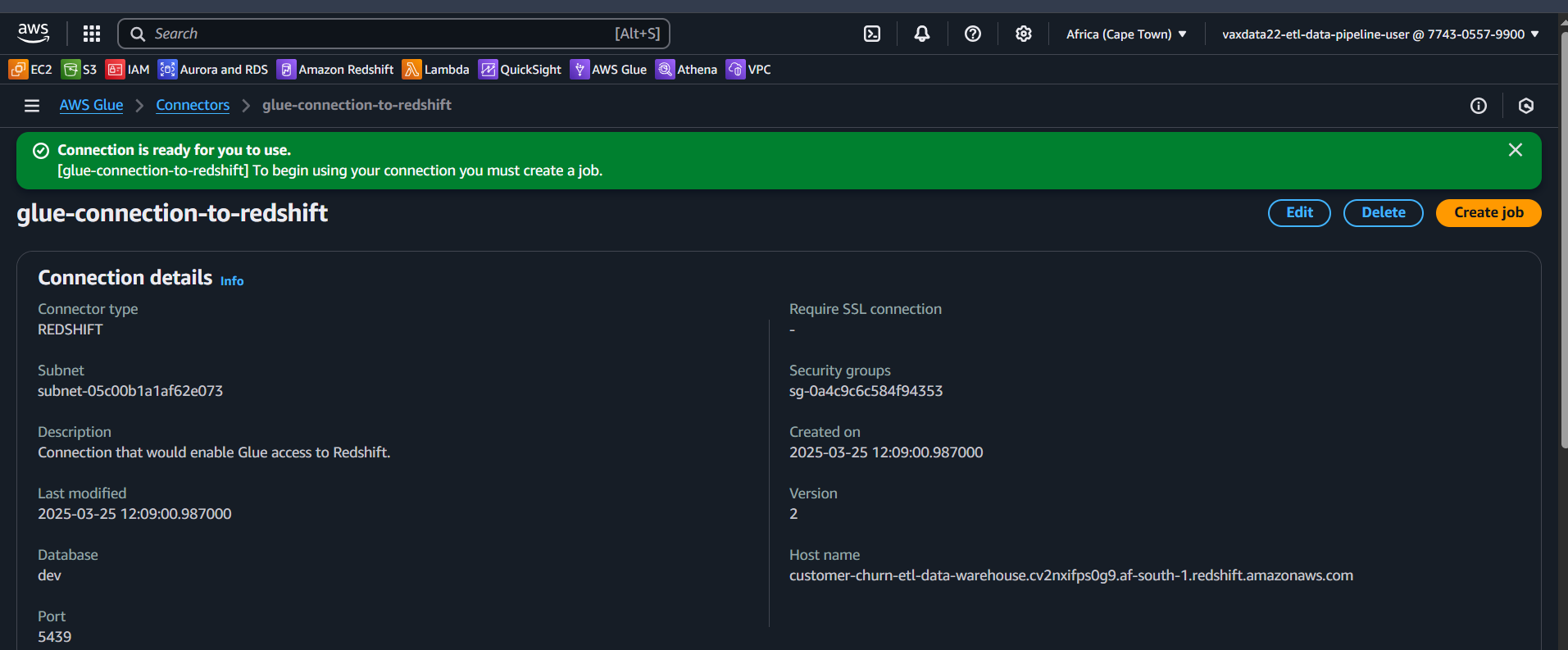Select the Version value 2
The height and width of the screenshot is (650, 1568).
click(793, 514)
